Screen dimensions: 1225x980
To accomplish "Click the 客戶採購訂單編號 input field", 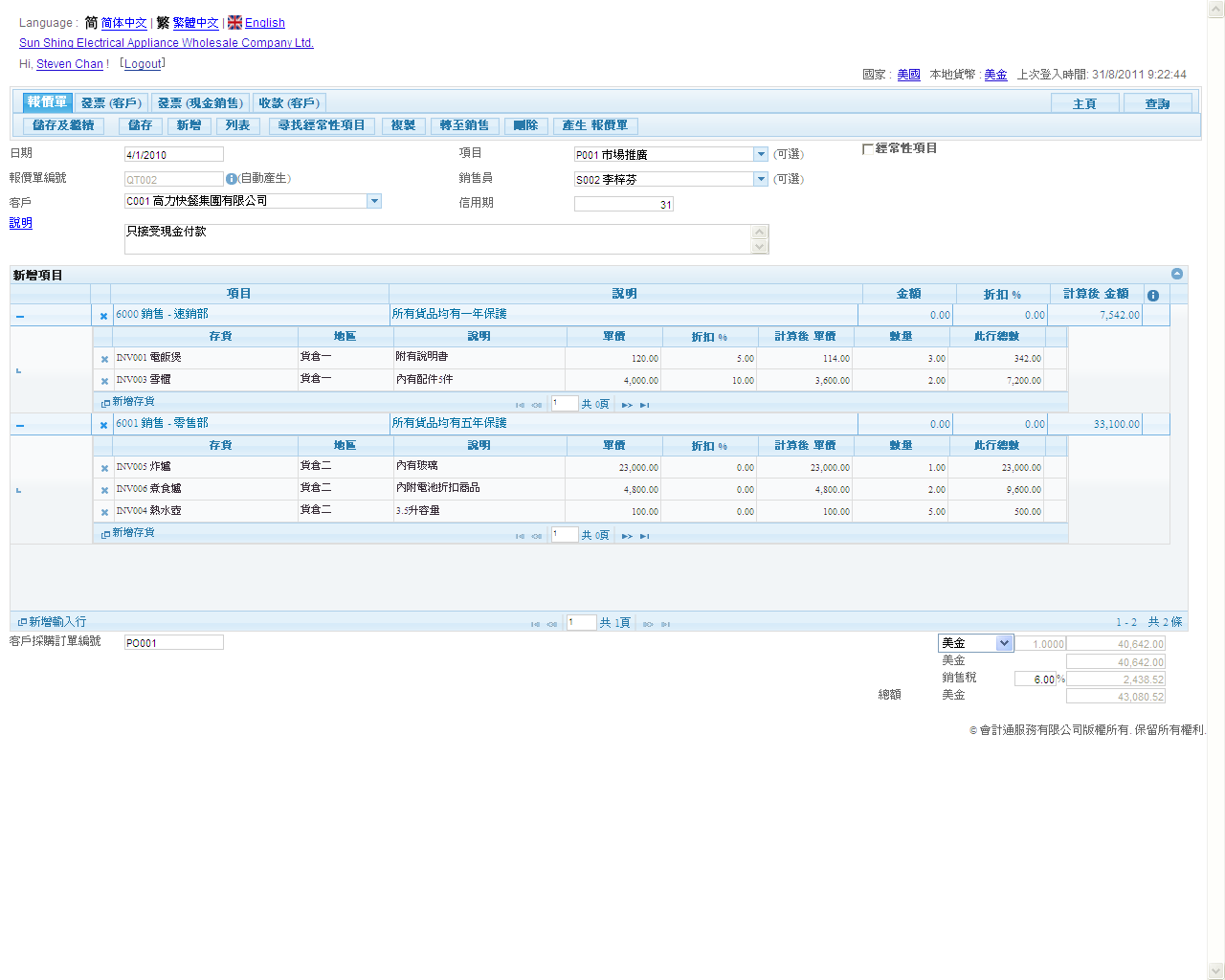I will (173, 643).
